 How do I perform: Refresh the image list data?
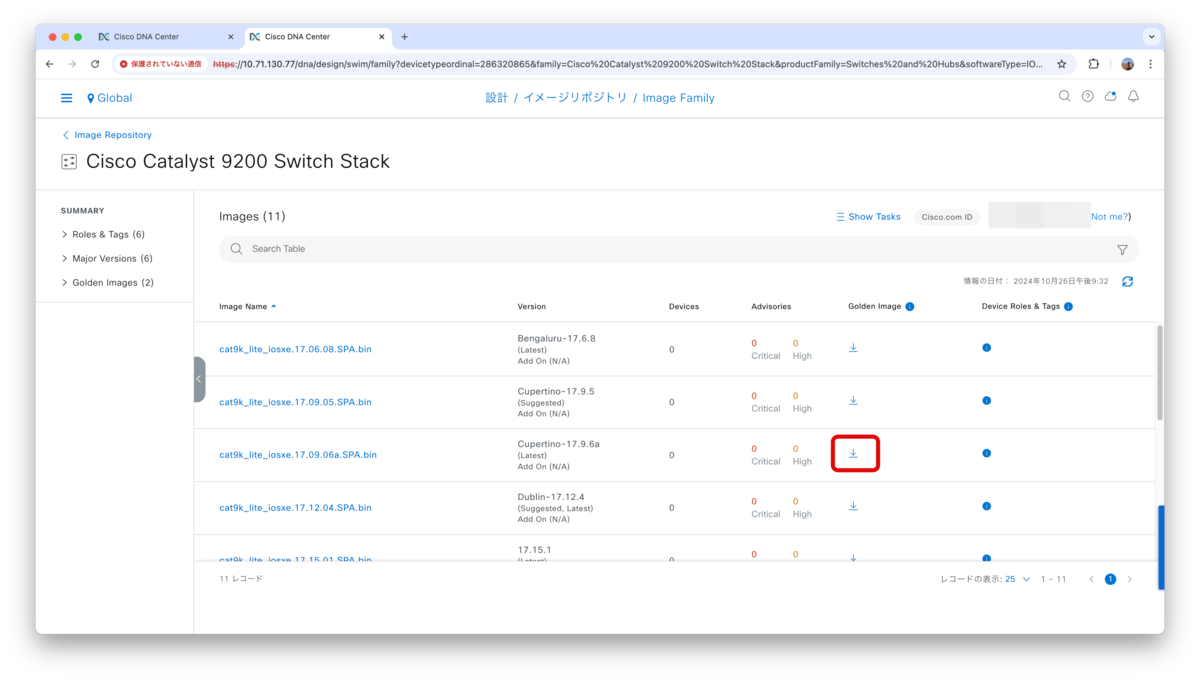(x=1127, y=281)
